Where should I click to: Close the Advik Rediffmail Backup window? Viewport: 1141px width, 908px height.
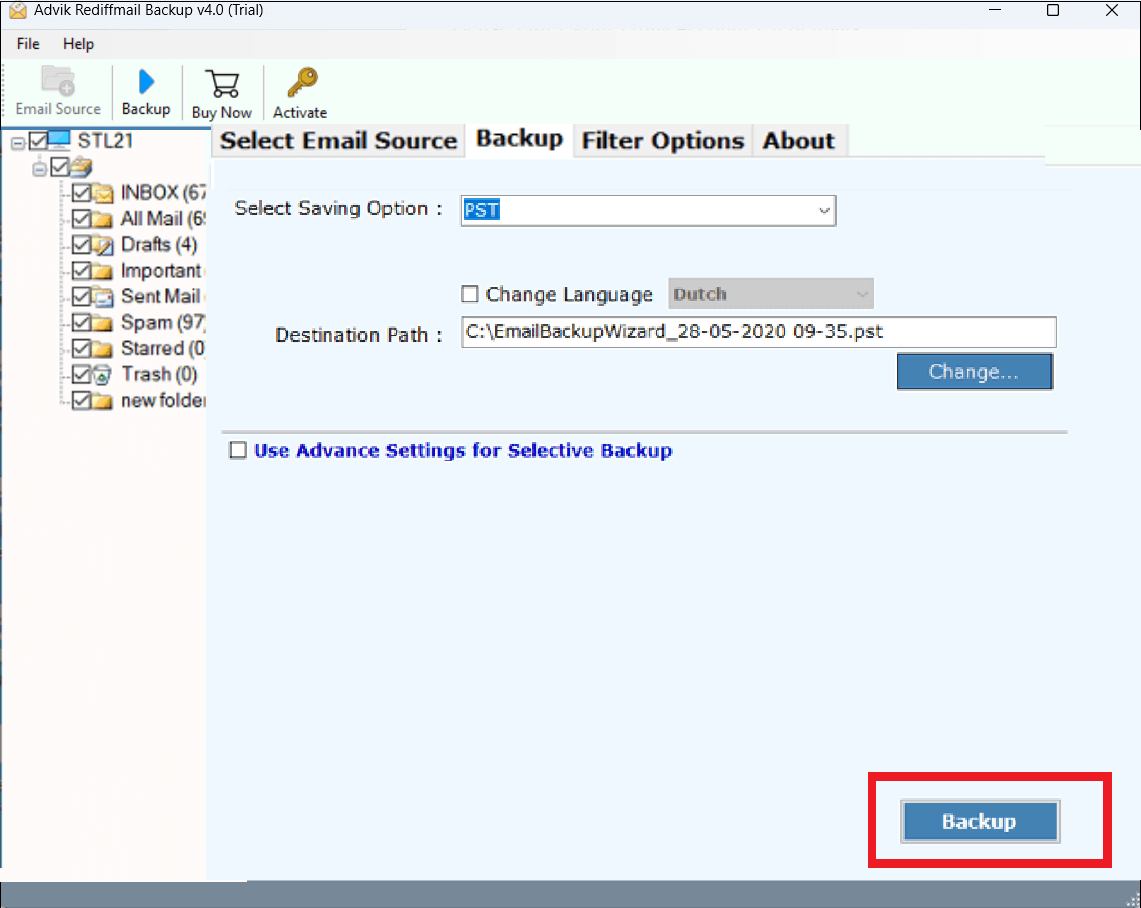click(1112, 10)
